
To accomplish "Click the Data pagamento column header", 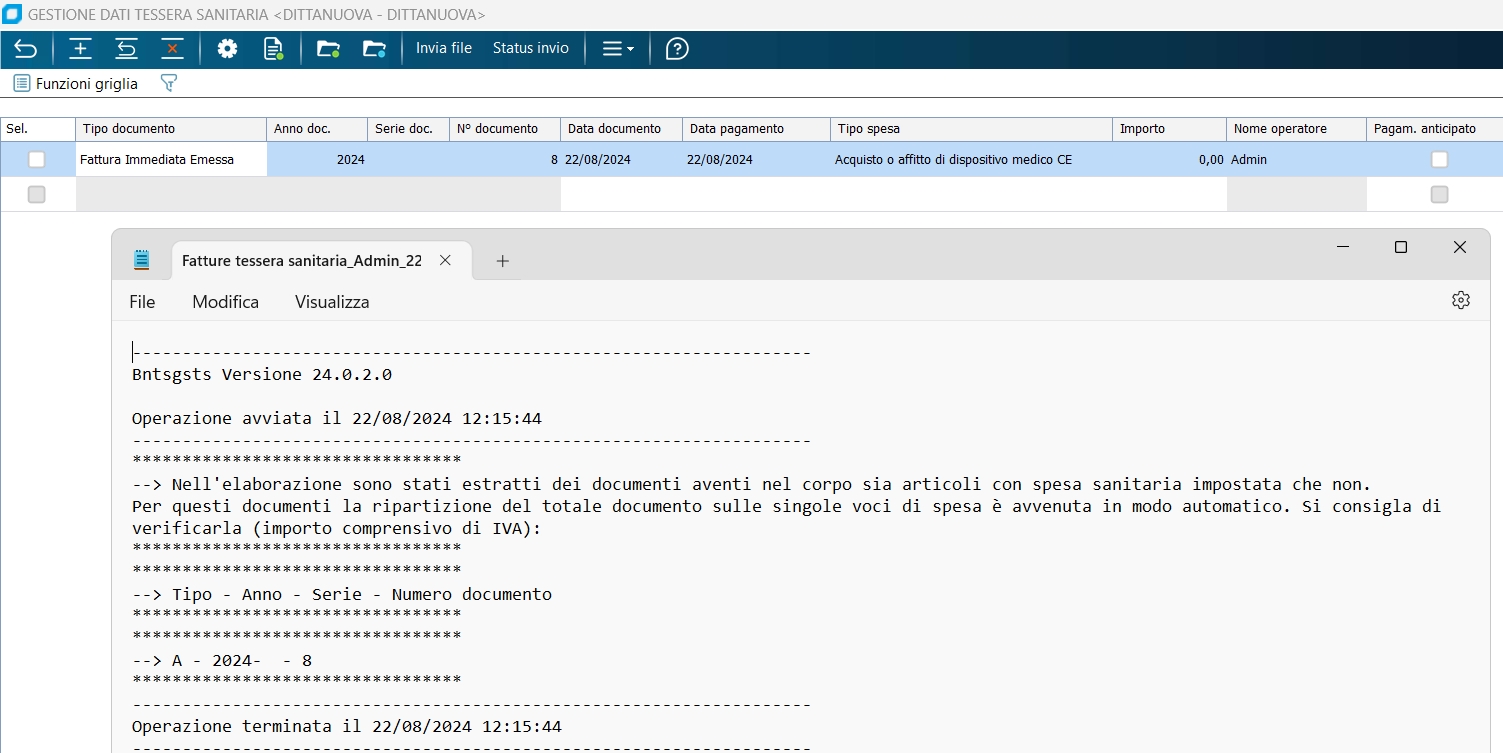I will click(x=756, y=129).
